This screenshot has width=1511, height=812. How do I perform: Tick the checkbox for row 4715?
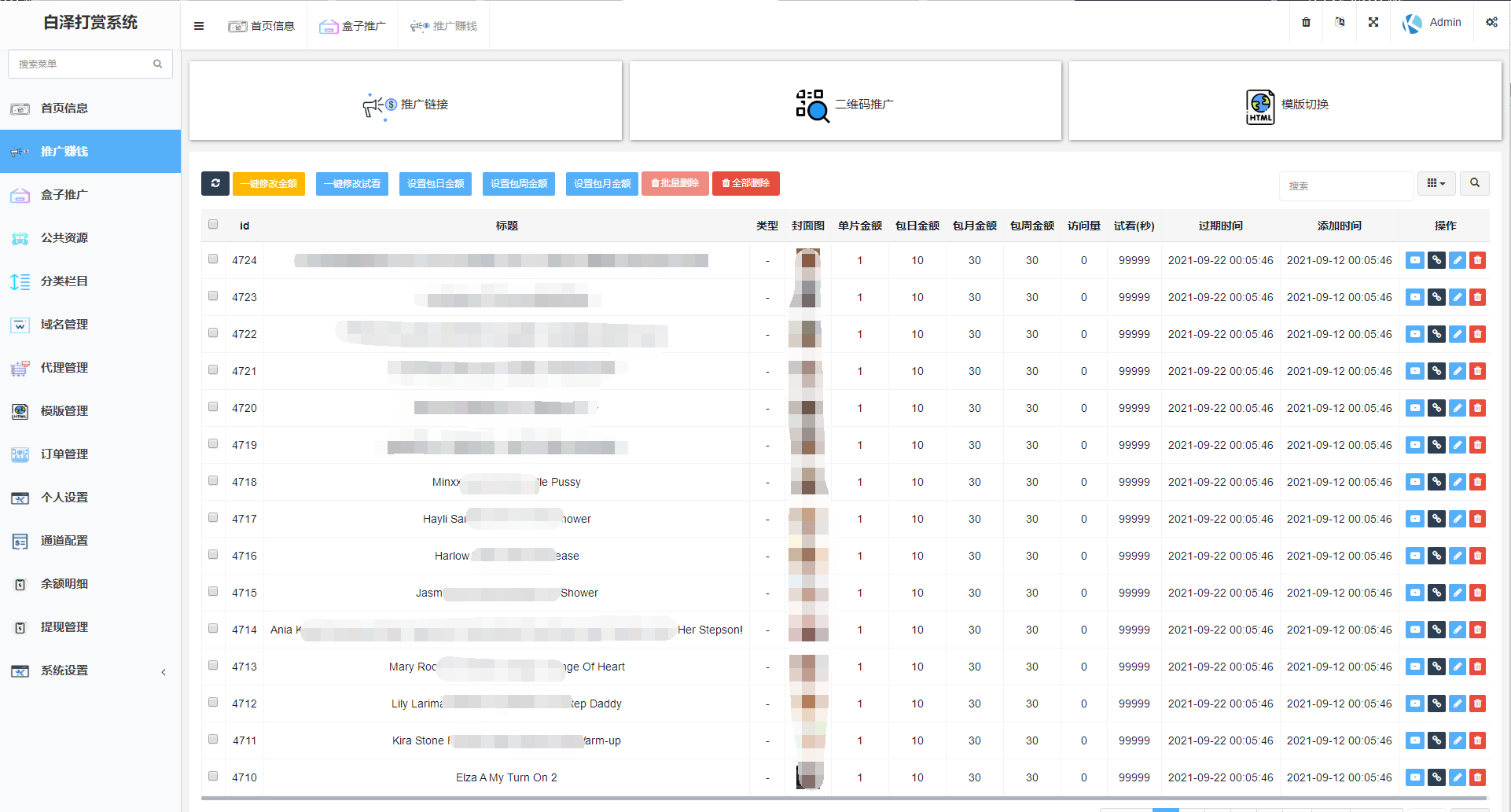tap(213, 592)
